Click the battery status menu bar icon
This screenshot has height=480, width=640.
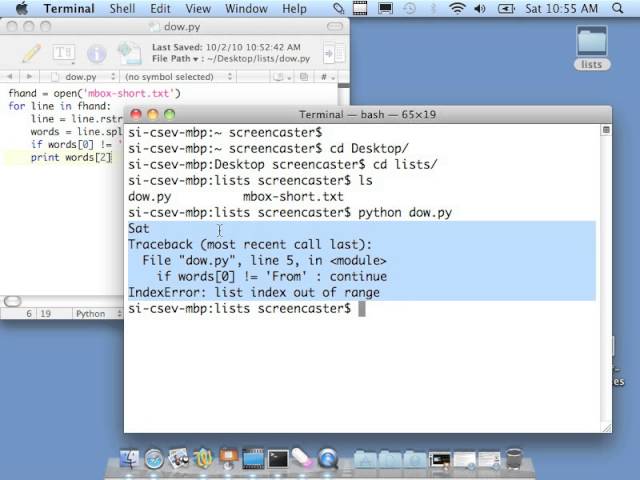pos(506,8)
